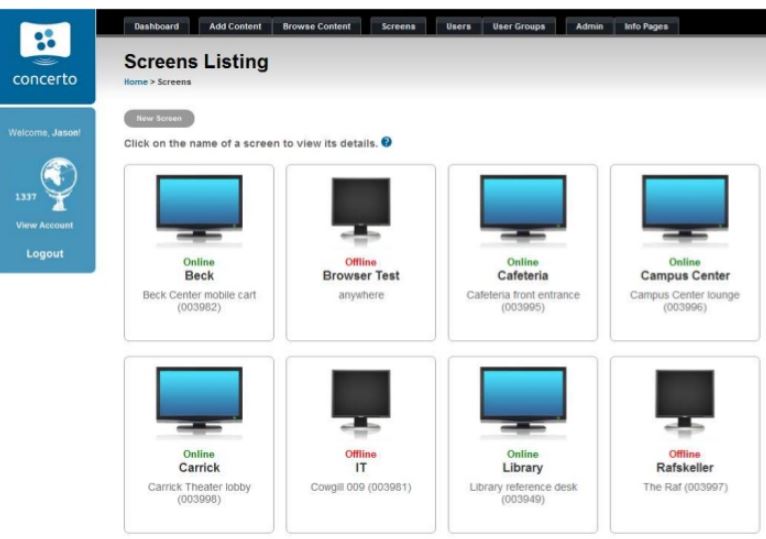766x539 pixels.
Task: Click the Online status above Cafeteria
Action: tap(523, 262)
